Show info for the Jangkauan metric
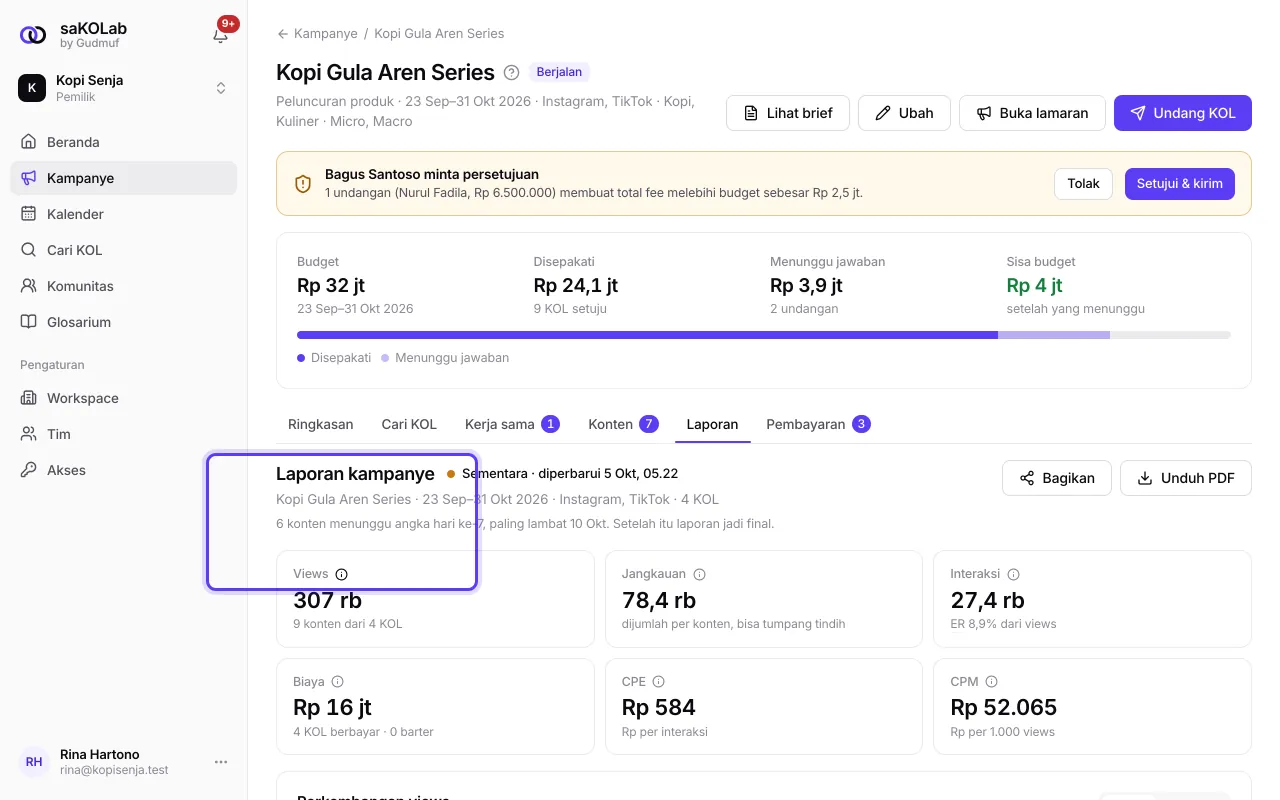The image size is (1280, 800). pos(699,574)
